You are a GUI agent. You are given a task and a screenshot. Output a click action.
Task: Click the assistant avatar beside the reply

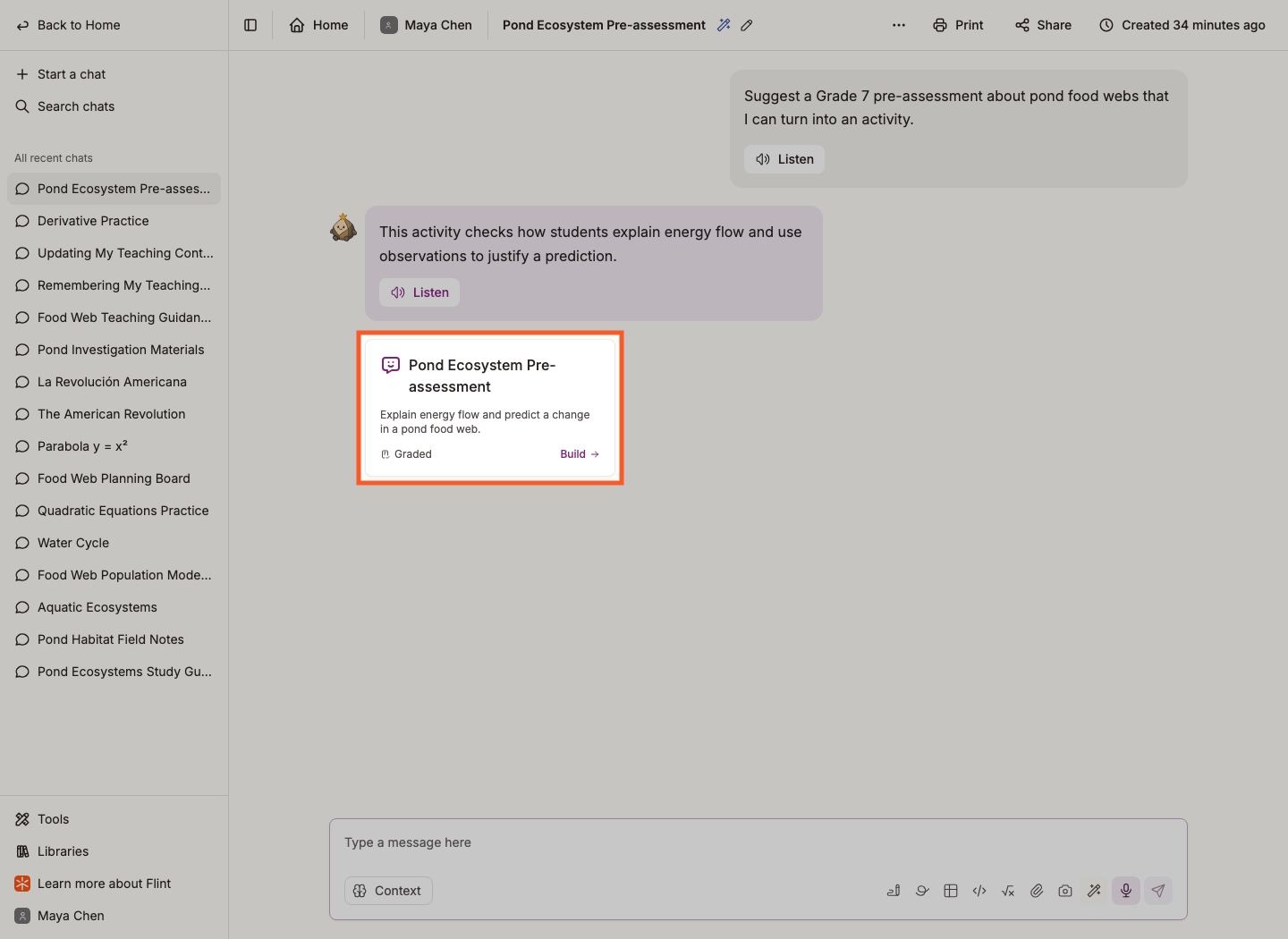pyautogui.click(x=343, y=227)
